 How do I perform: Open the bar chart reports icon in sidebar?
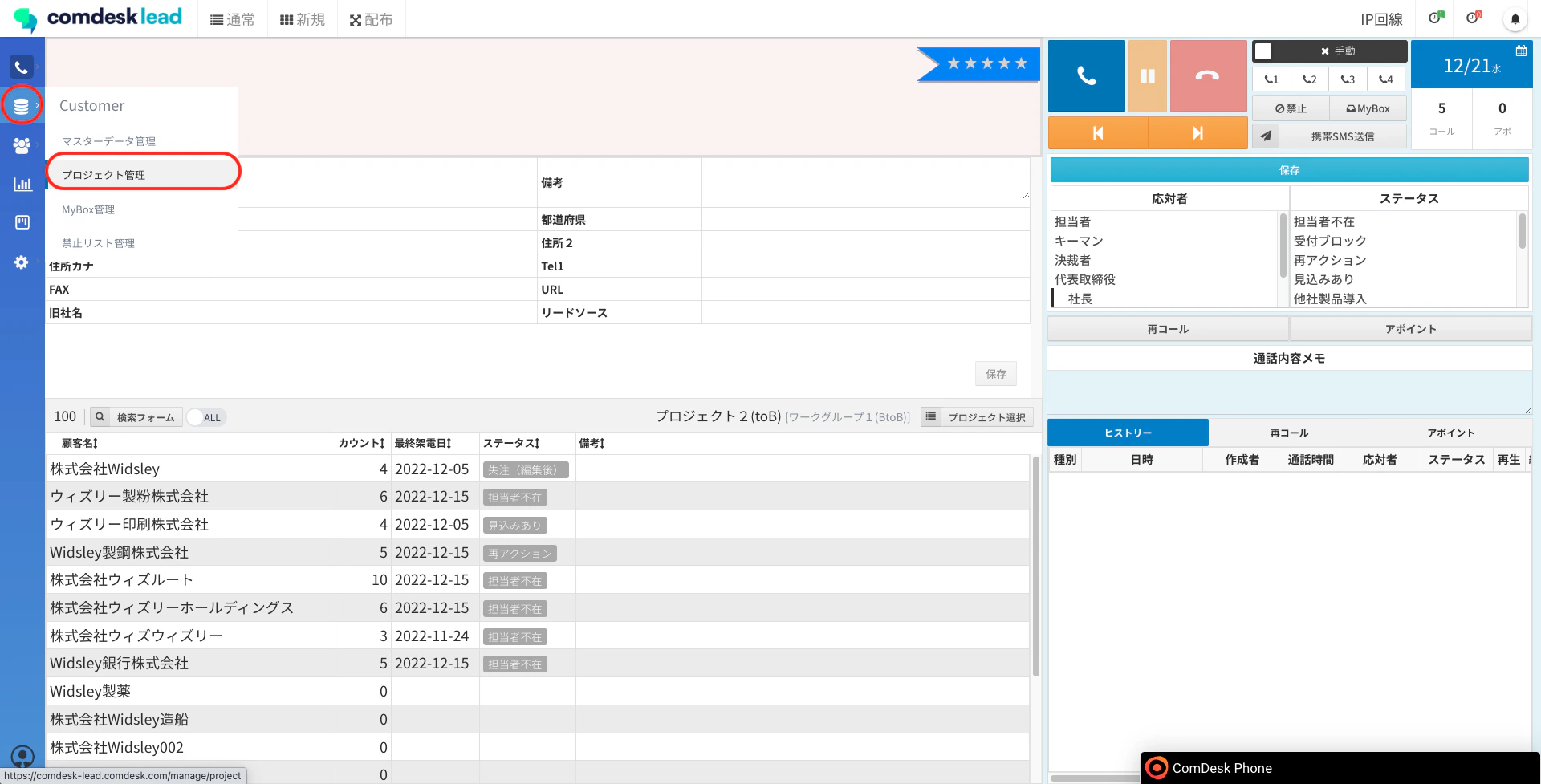tap(22, 184)
